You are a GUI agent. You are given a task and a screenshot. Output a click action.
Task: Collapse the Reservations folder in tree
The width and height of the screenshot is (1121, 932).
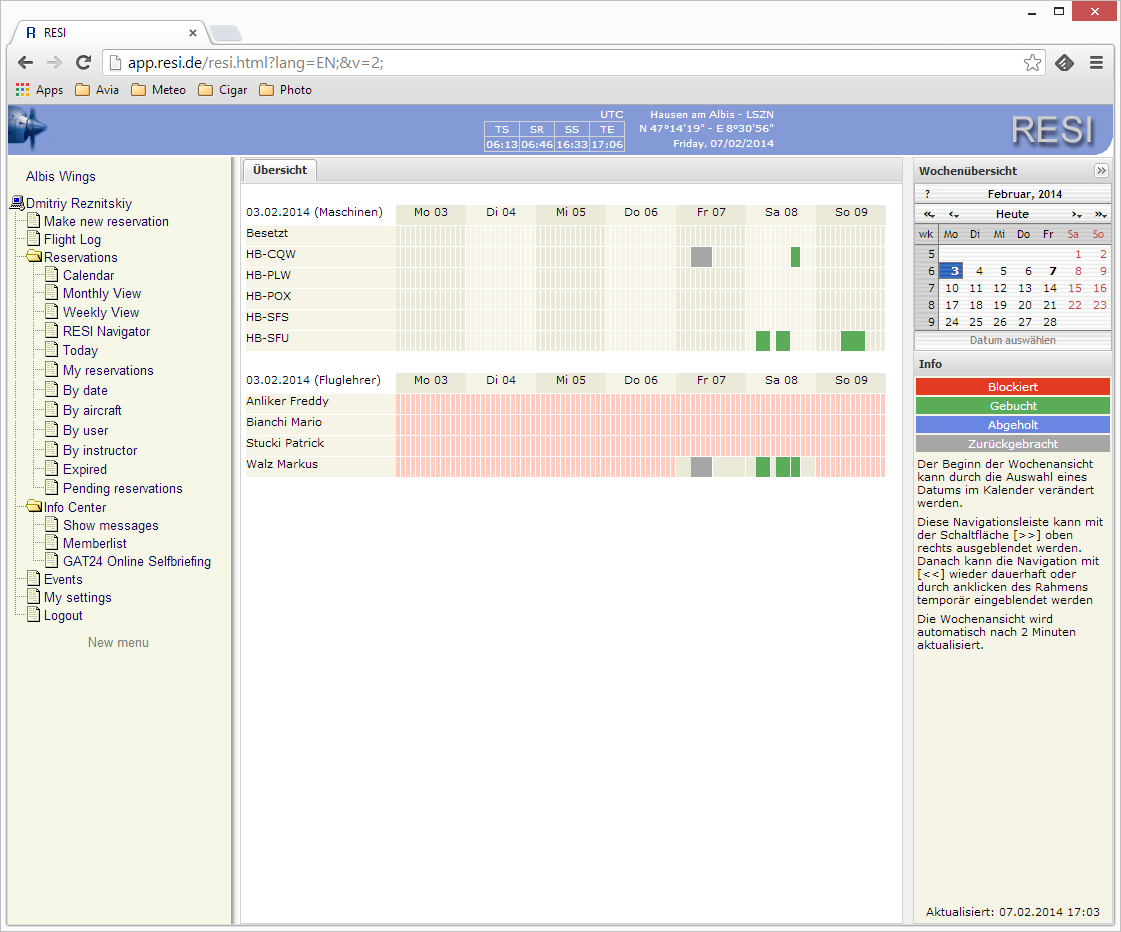tap(35, 258)
